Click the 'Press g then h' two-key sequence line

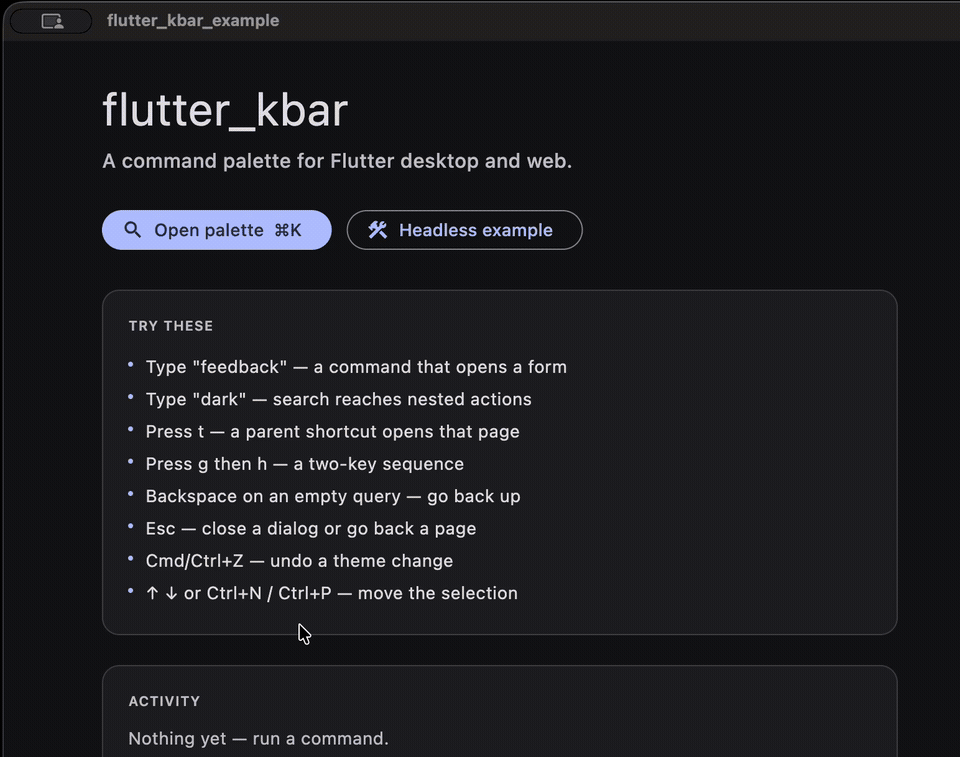pyautogui.click(x=304, y=464)
